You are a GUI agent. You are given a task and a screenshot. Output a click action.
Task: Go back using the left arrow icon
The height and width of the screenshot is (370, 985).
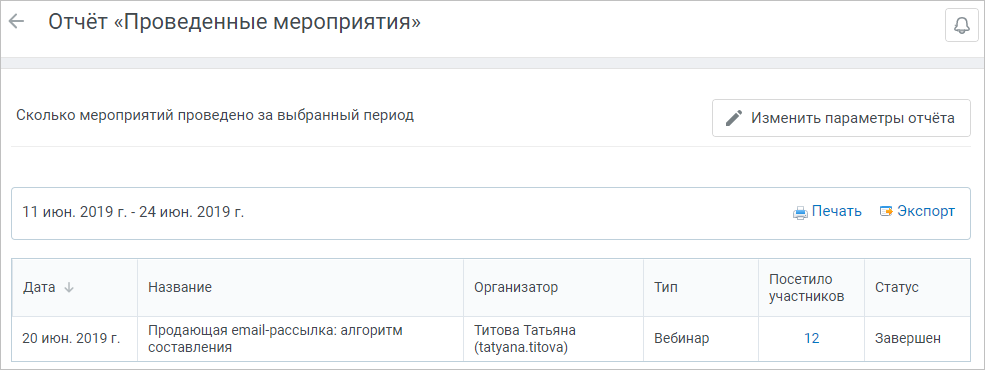coord(16,21)
